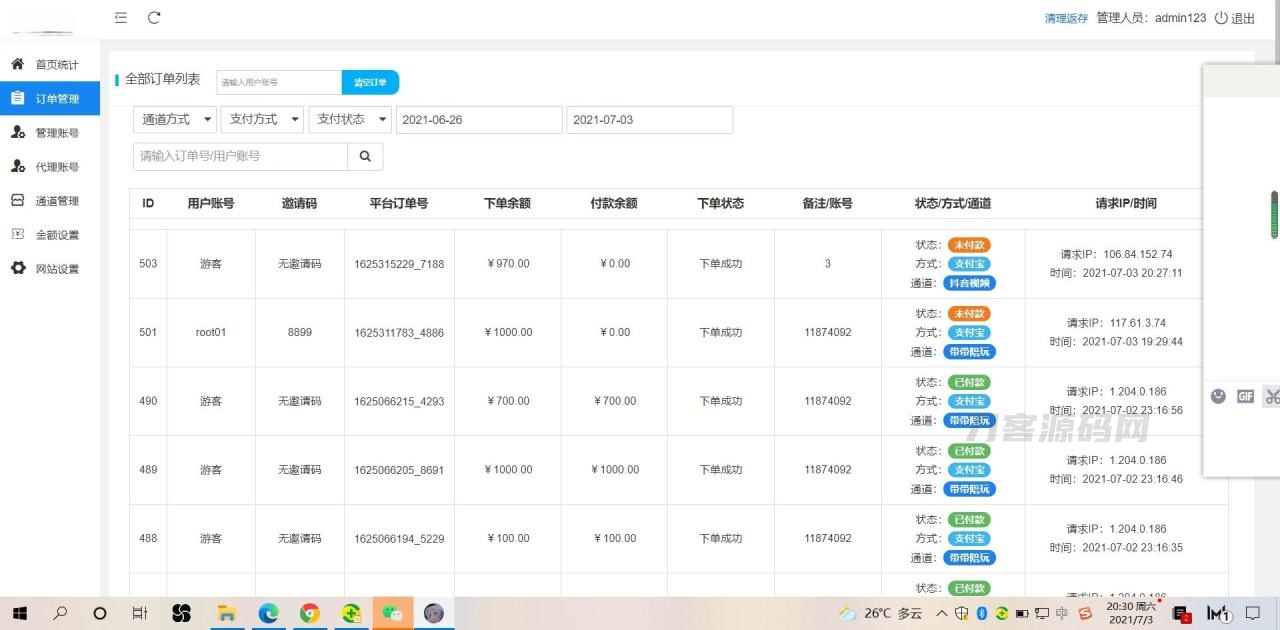Viewport: 1280px width, 630px height.
Task: Open the 支付方式 dropdown
Action: click(x=262, y=119)
